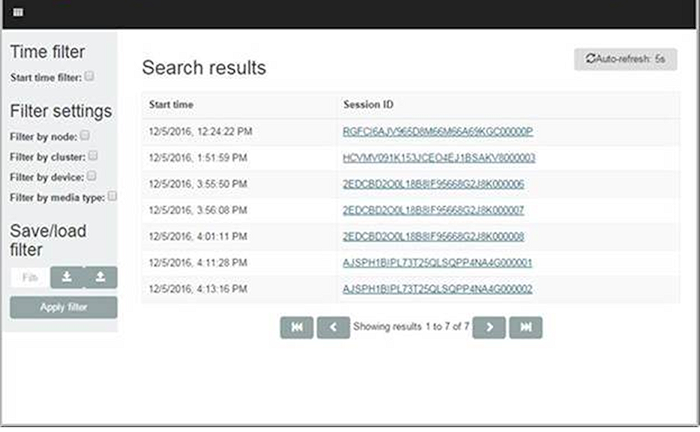Jump to the last results page
The height and width of the screenshot is (432, 700).
pos(525,327)
